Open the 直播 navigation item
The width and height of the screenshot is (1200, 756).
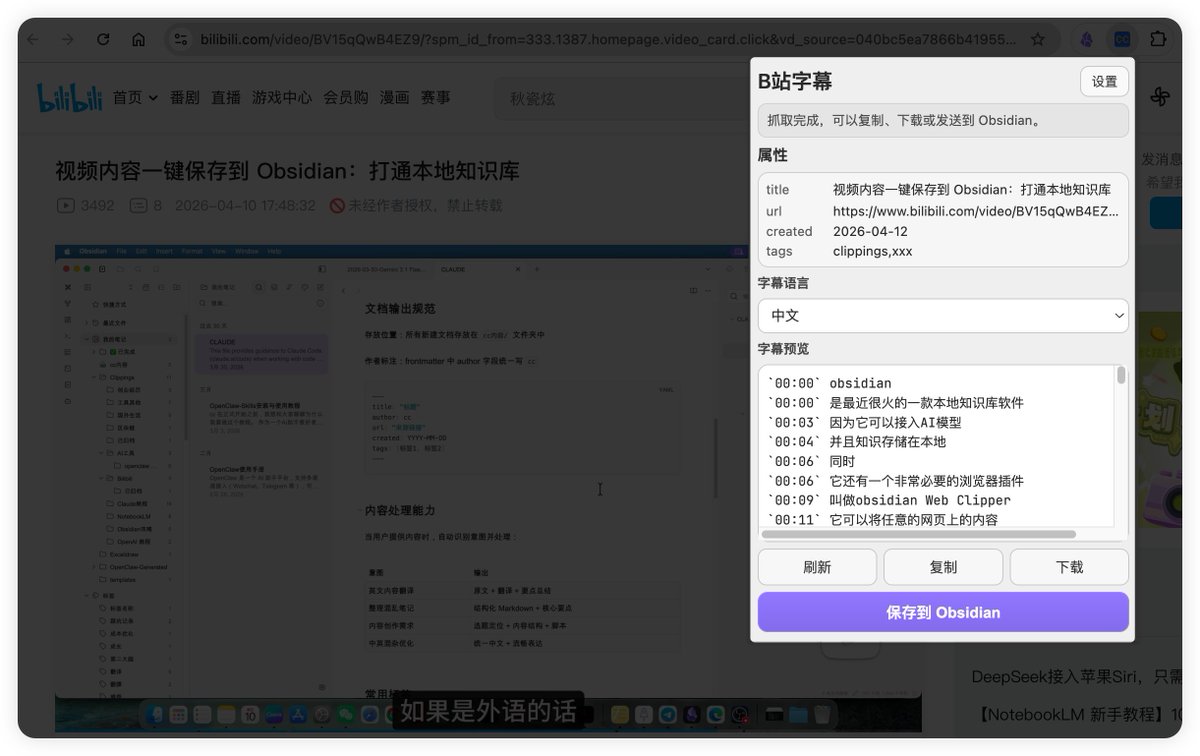(226, 97)
